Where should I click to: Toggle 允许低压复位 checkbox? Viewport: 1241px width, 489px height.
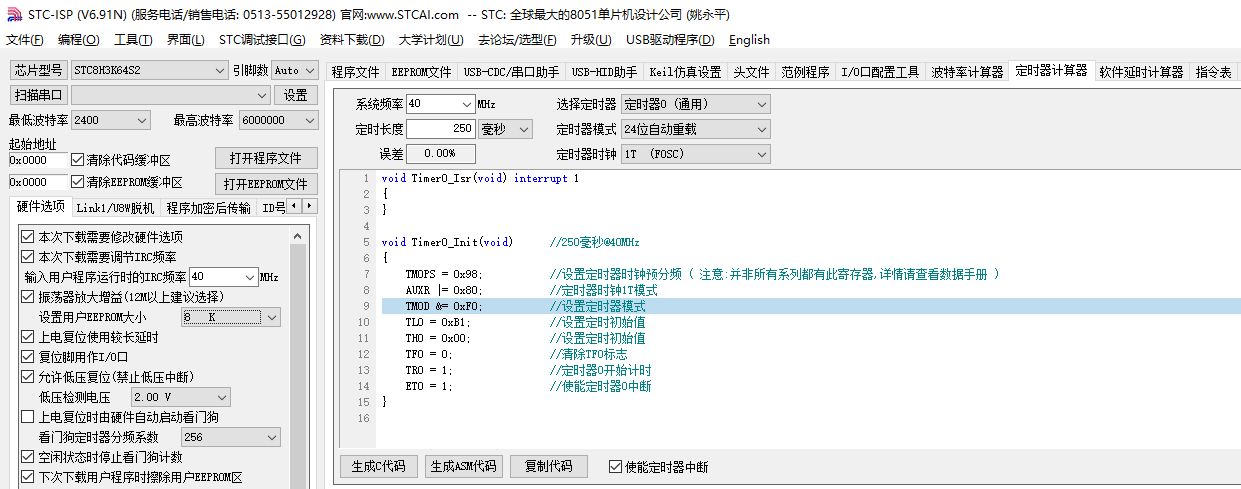pyautogui.click(x=27, y=377)
